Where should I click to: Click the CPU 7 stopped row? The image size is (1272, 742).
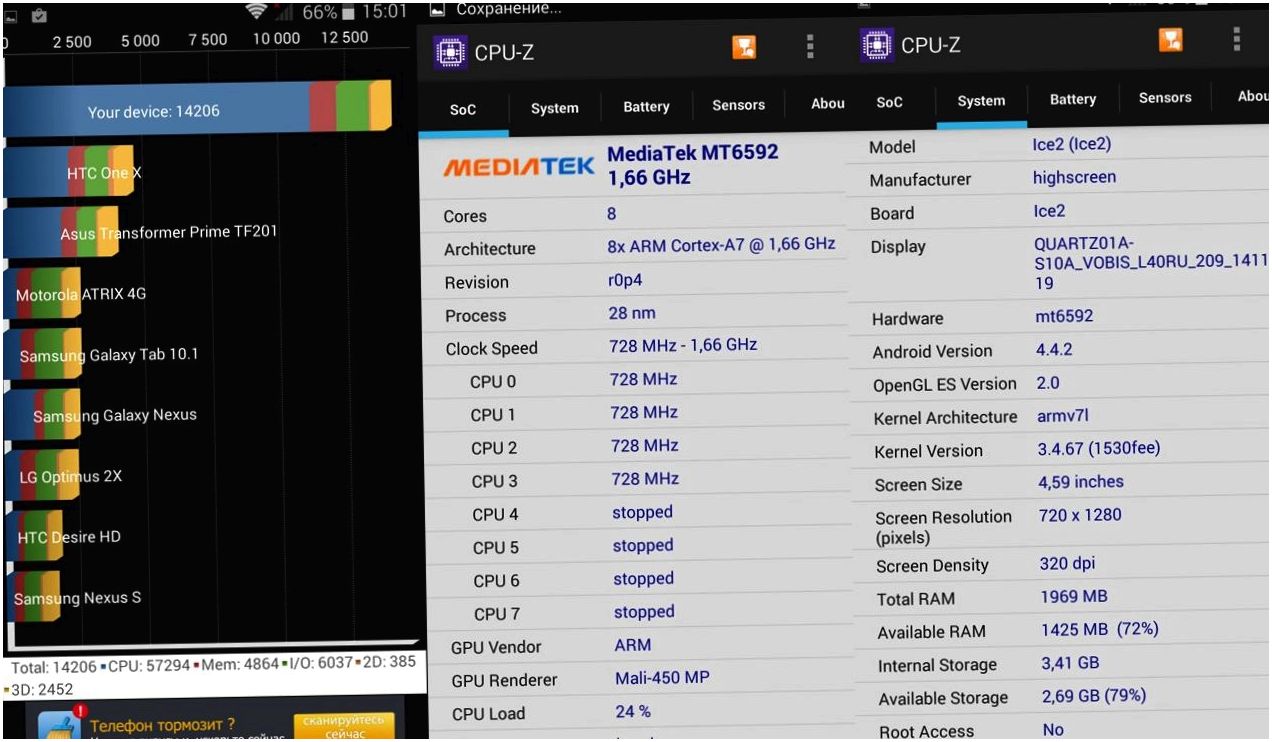tap(637, 613)
